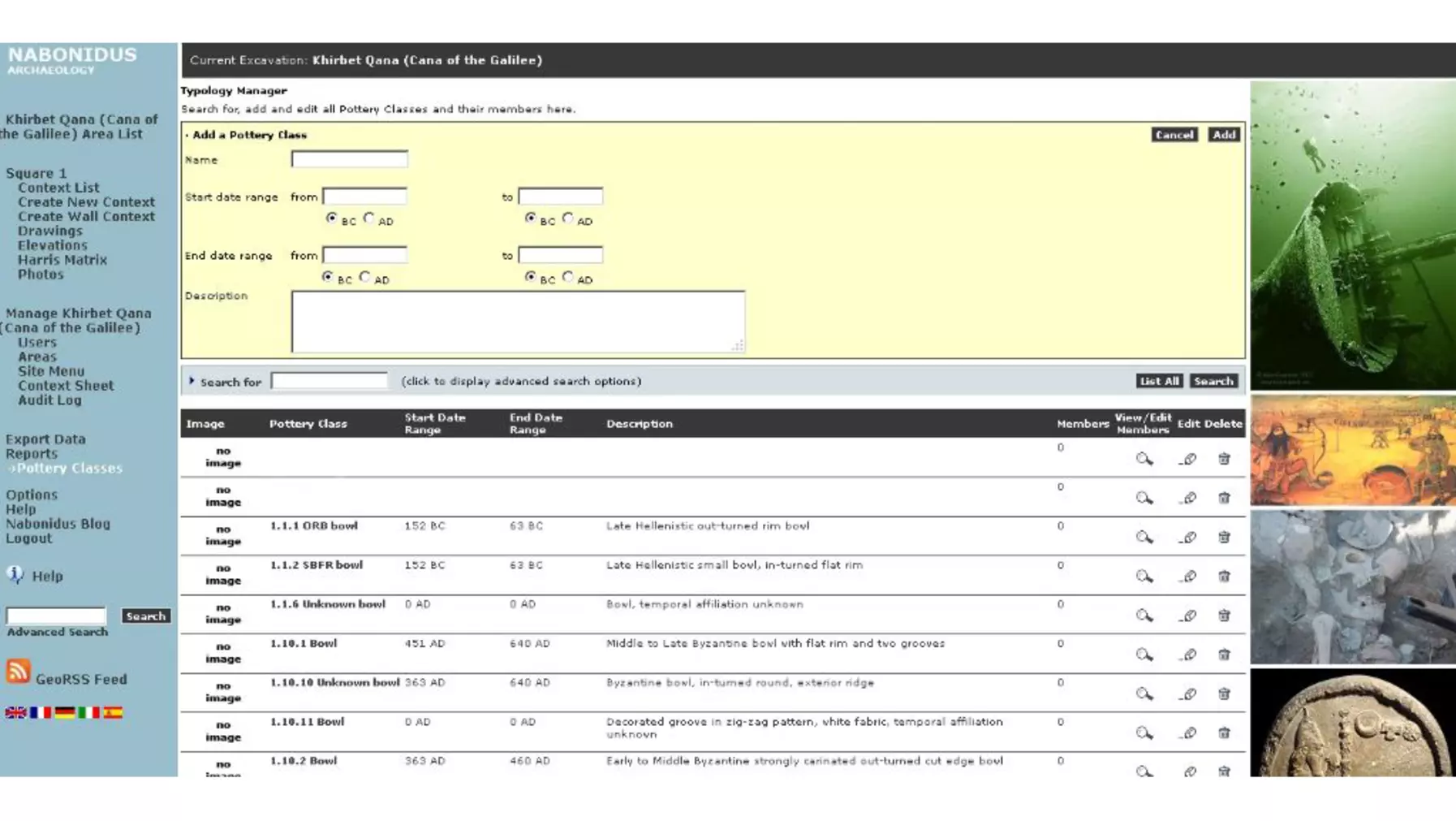Click into the Description text area
This screenshot has height=821, width=1456.
(x=518, y=322)
